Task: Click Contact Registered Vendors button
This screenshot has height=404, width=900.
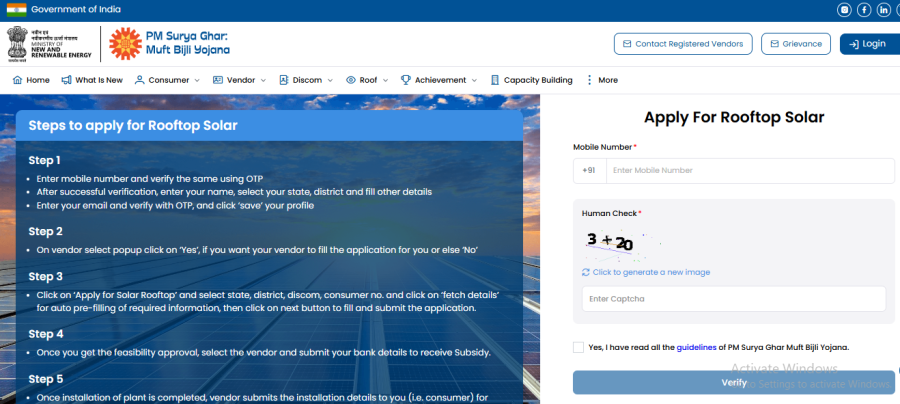Action: [x=683, y=44]
